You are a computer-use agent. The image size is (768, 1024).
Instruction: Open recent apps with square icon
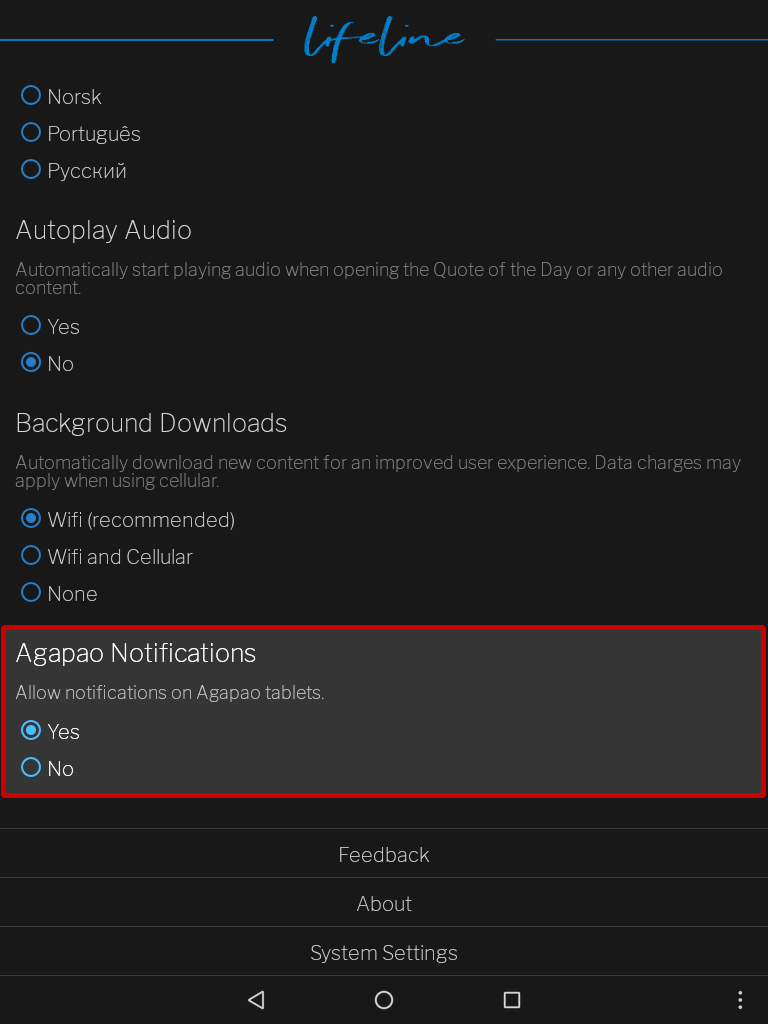coord(512,999)
